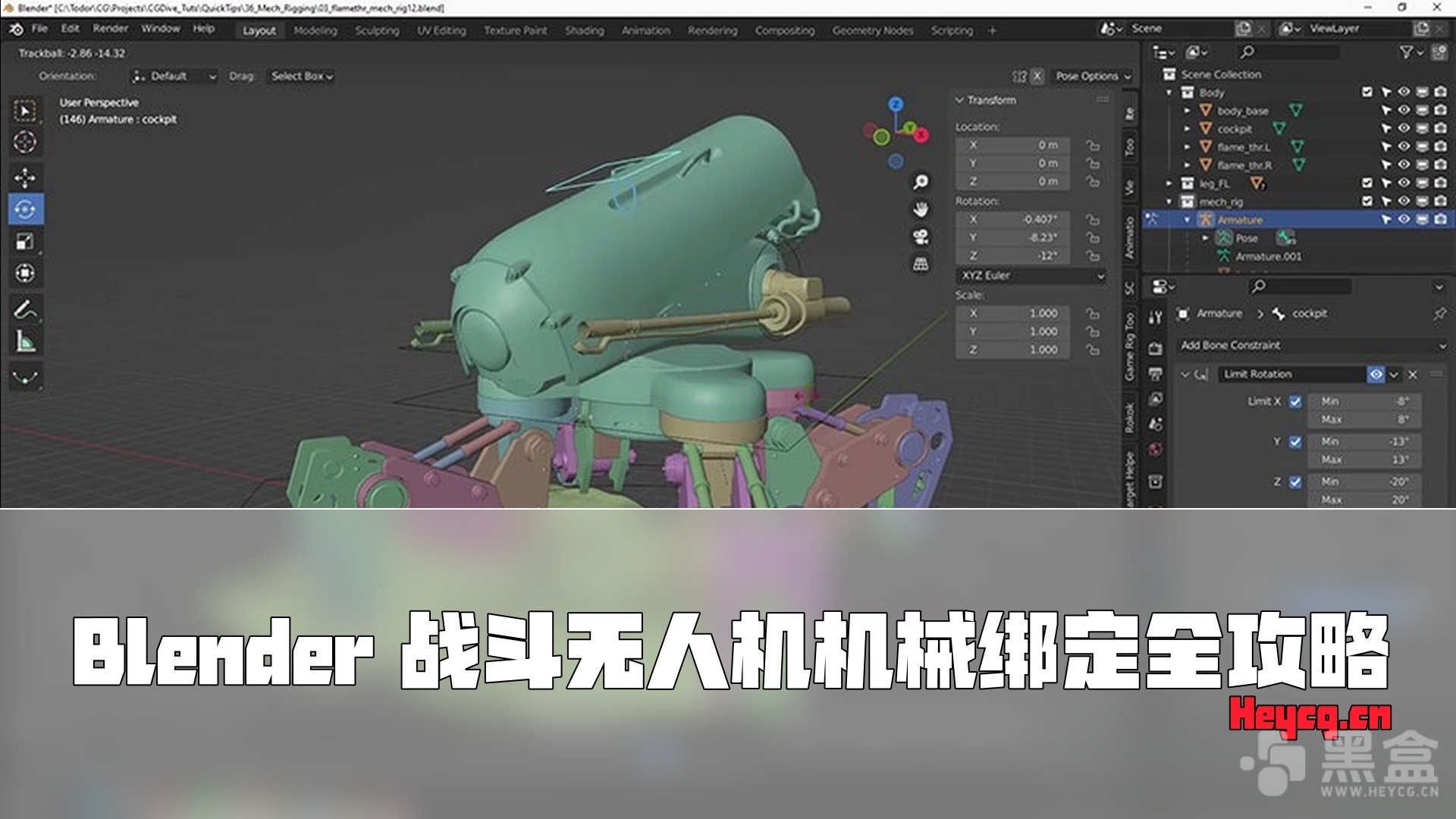Remove the Limit Rotation constraint

(1413, 375)
